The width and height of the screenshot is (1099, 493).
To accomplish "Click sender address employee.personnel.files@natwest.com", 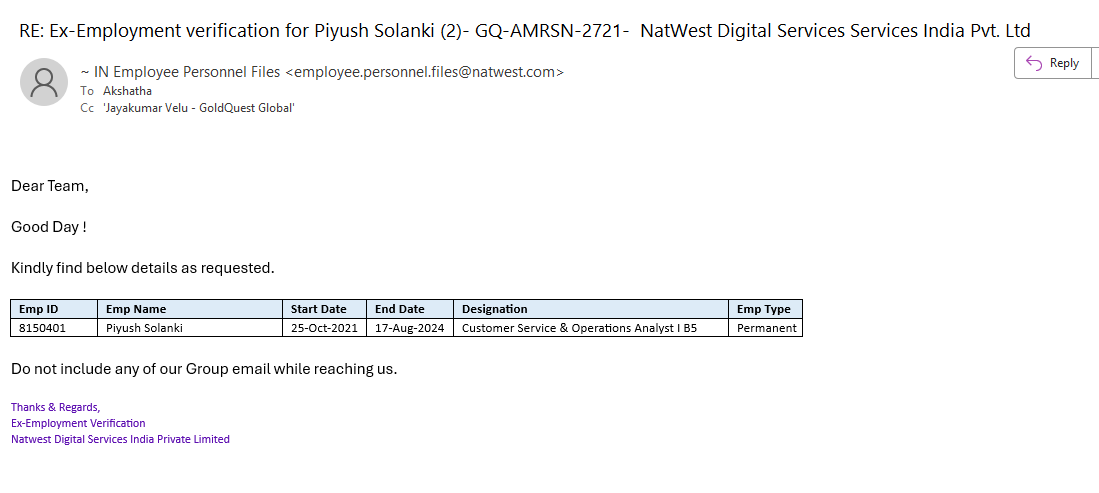I will [x=424, y=72].
